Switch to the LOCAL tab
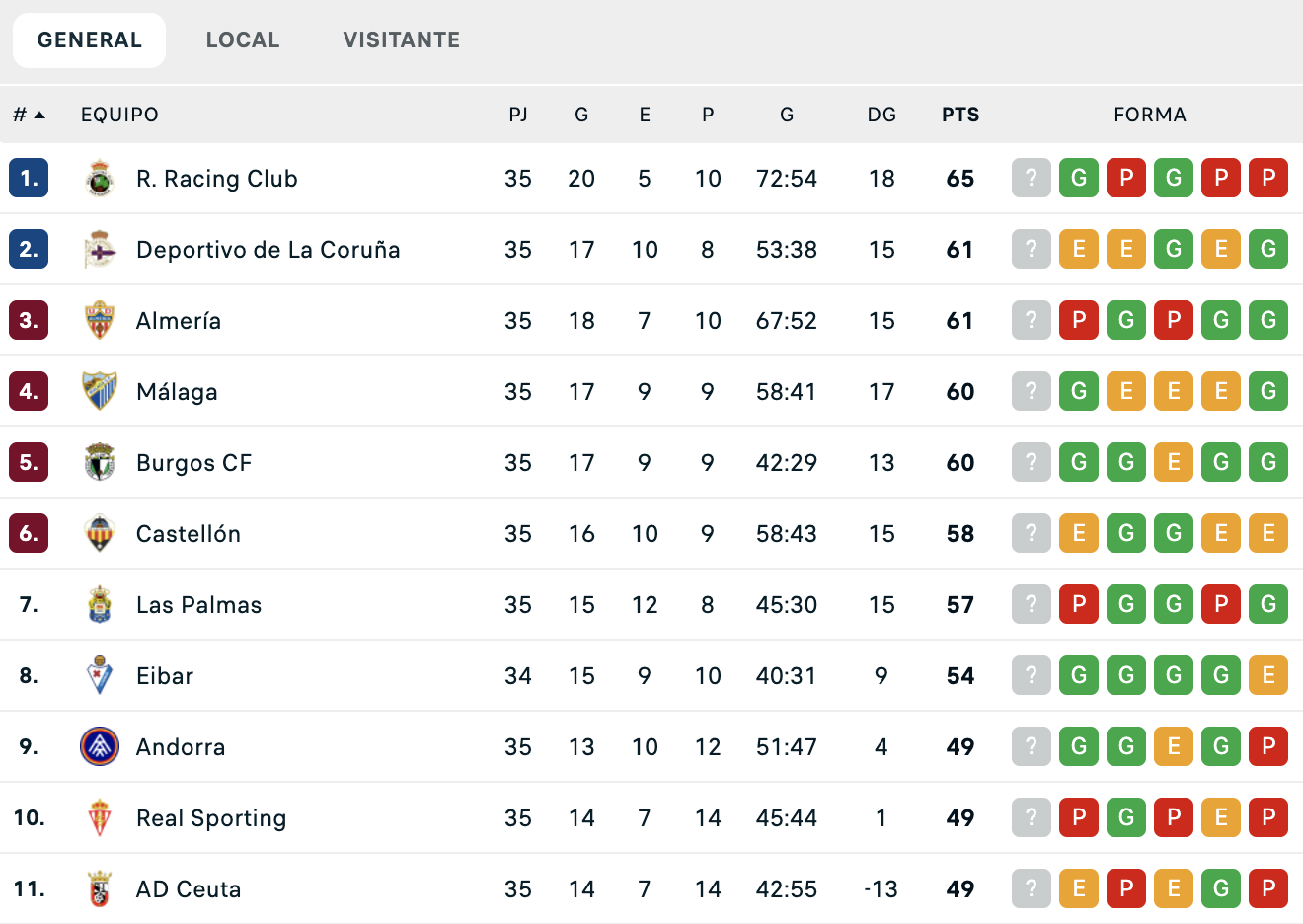This screenshot has width=1303, height=924. (x=243, y=39)
